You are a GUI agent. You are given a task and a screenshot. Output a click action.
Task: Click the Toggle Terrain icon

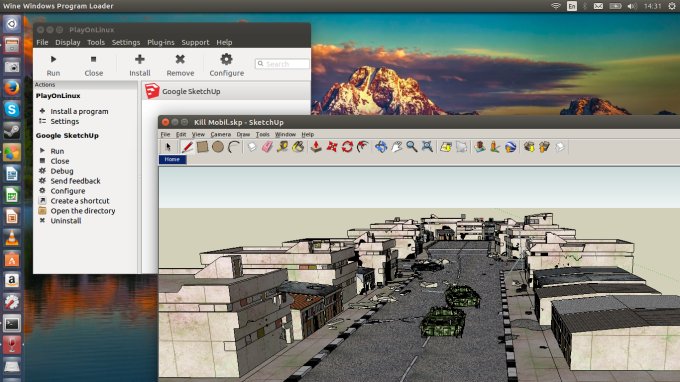(461, 147)
